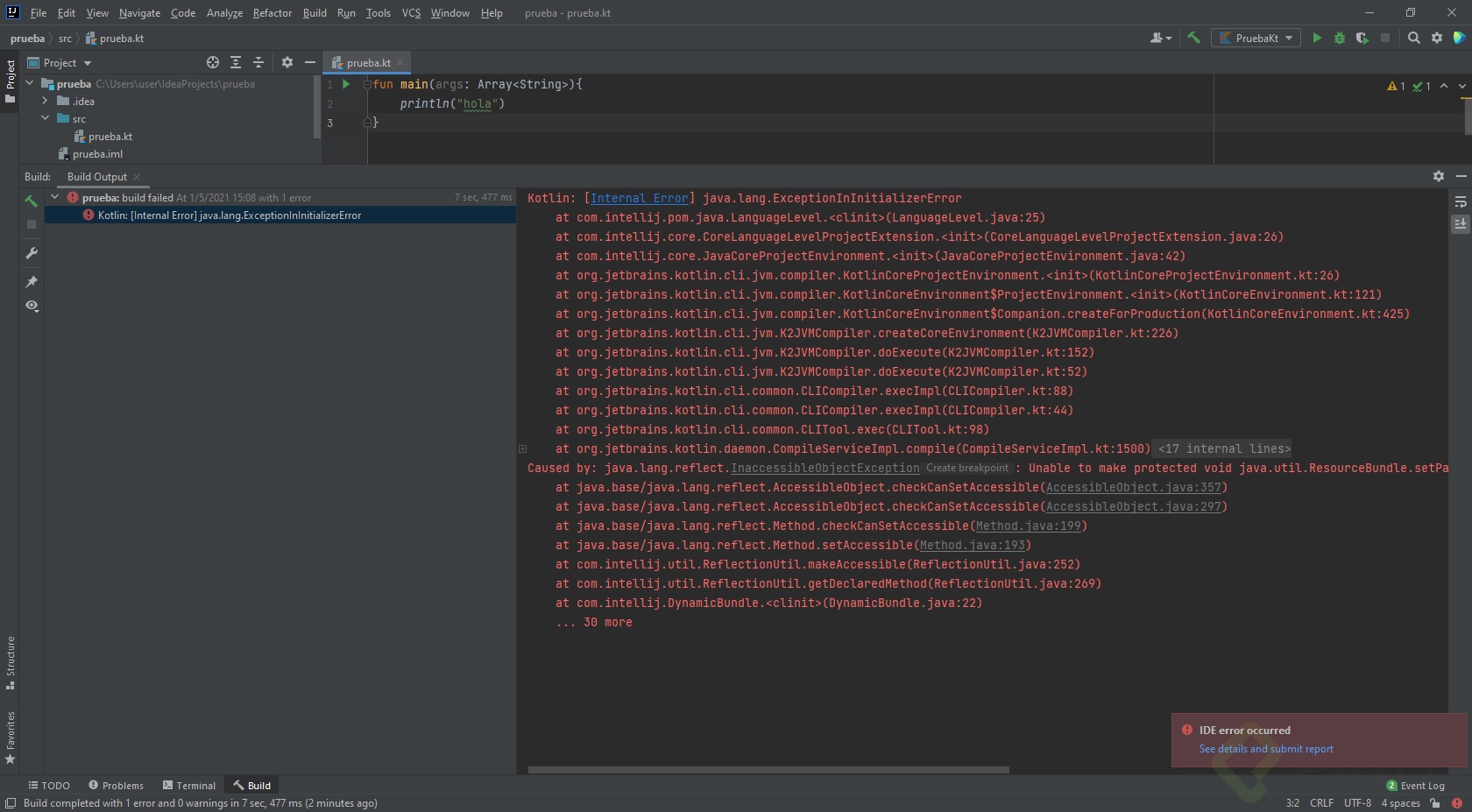Open the Refactor menu
1472x812 pixels.
coord(272,13)
